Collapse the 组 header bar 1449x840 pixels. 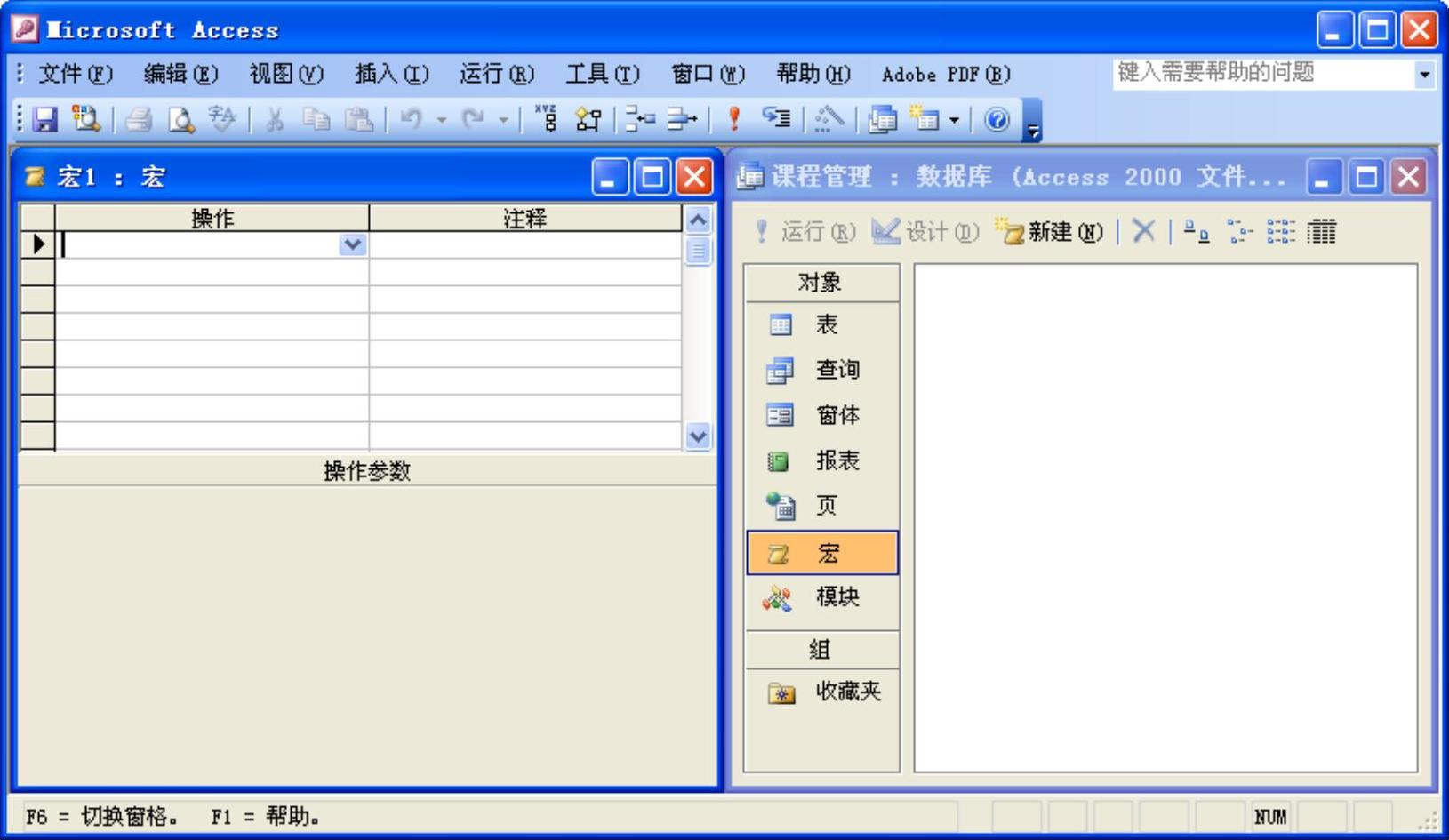(821, 650)
